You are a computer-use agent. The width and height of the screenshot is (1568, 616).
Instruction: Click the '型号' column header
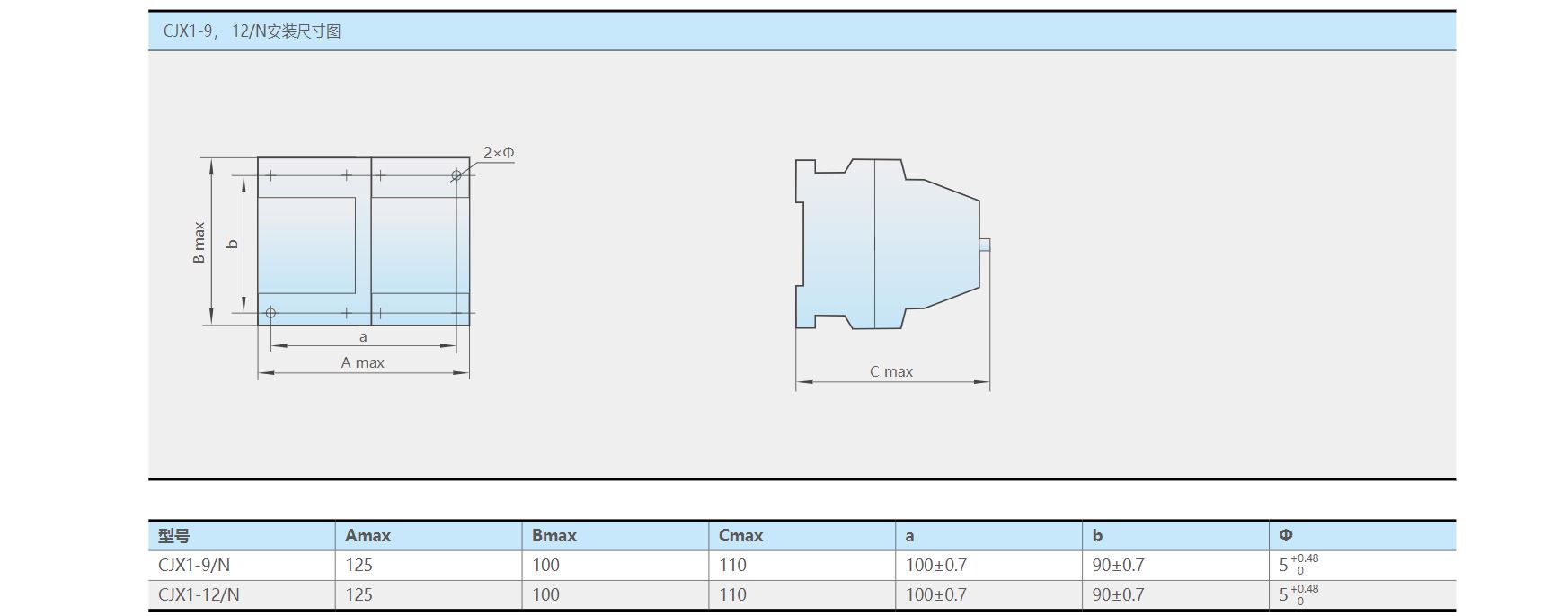pyautogui.click(x=174, y=536)
